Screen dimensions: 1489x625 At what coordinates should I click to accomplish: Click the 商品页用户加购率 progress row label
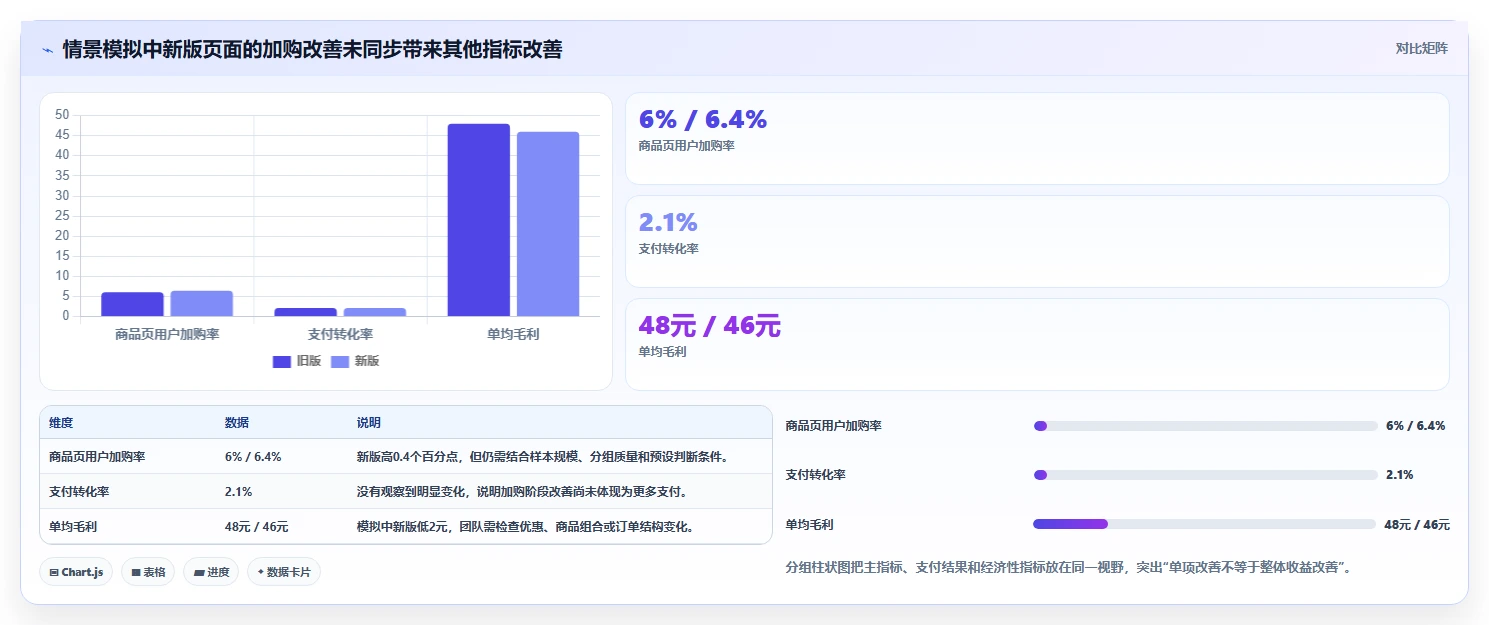pos(834,426)
